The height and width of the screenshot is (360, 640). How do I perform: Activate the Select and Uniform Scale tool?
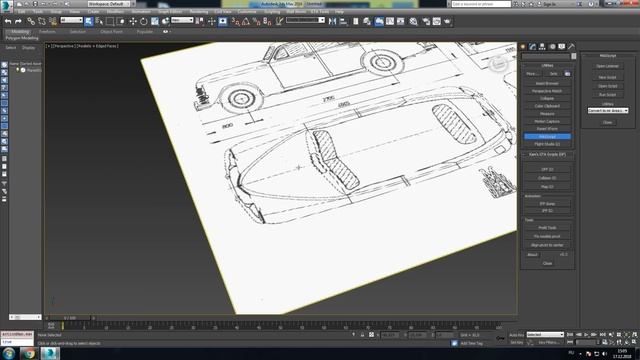pos(155,21)
